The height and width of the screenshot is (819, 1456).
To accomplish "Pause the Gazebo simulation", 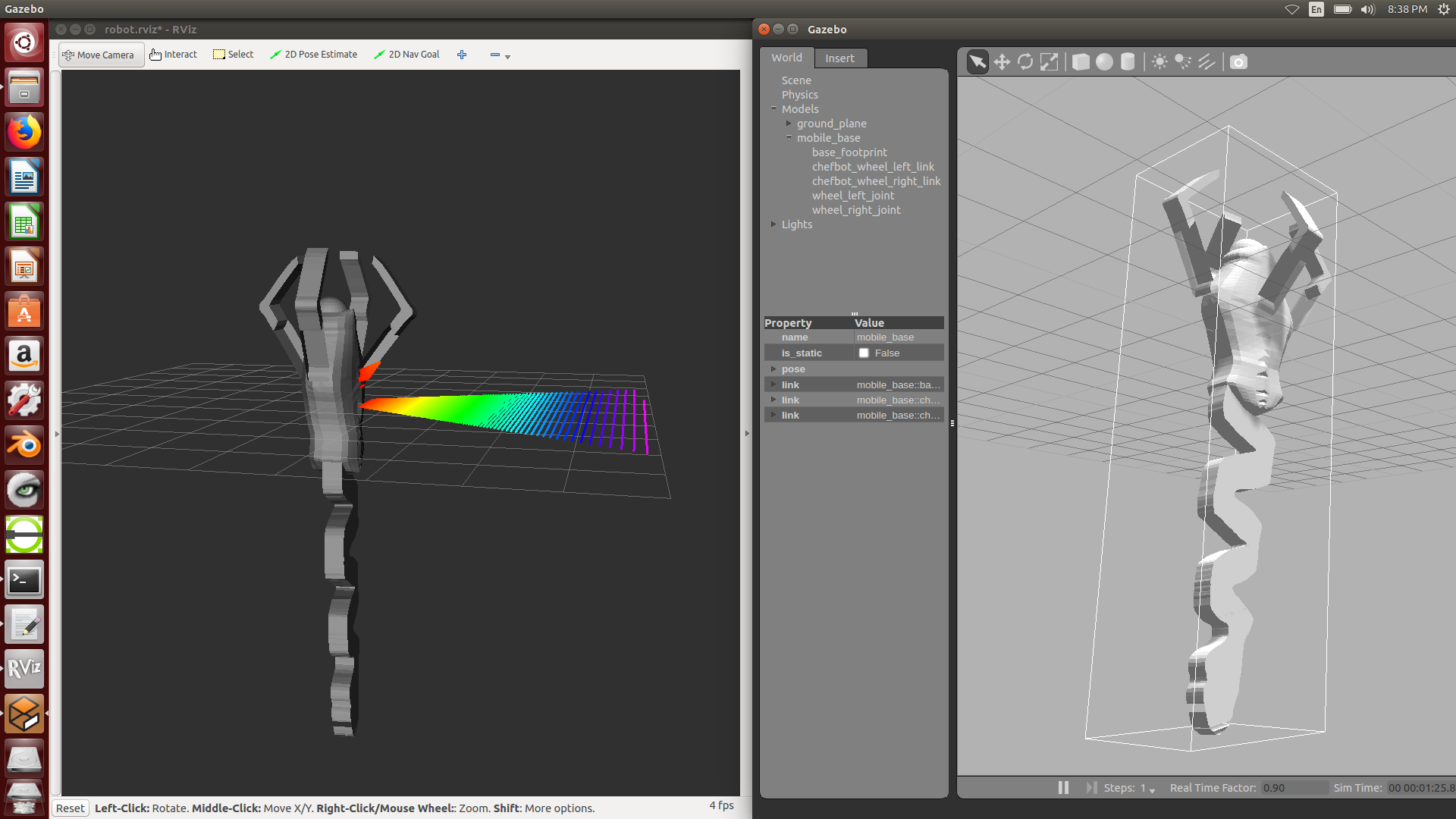I will pyautogui.click(x=1062, y=787).
